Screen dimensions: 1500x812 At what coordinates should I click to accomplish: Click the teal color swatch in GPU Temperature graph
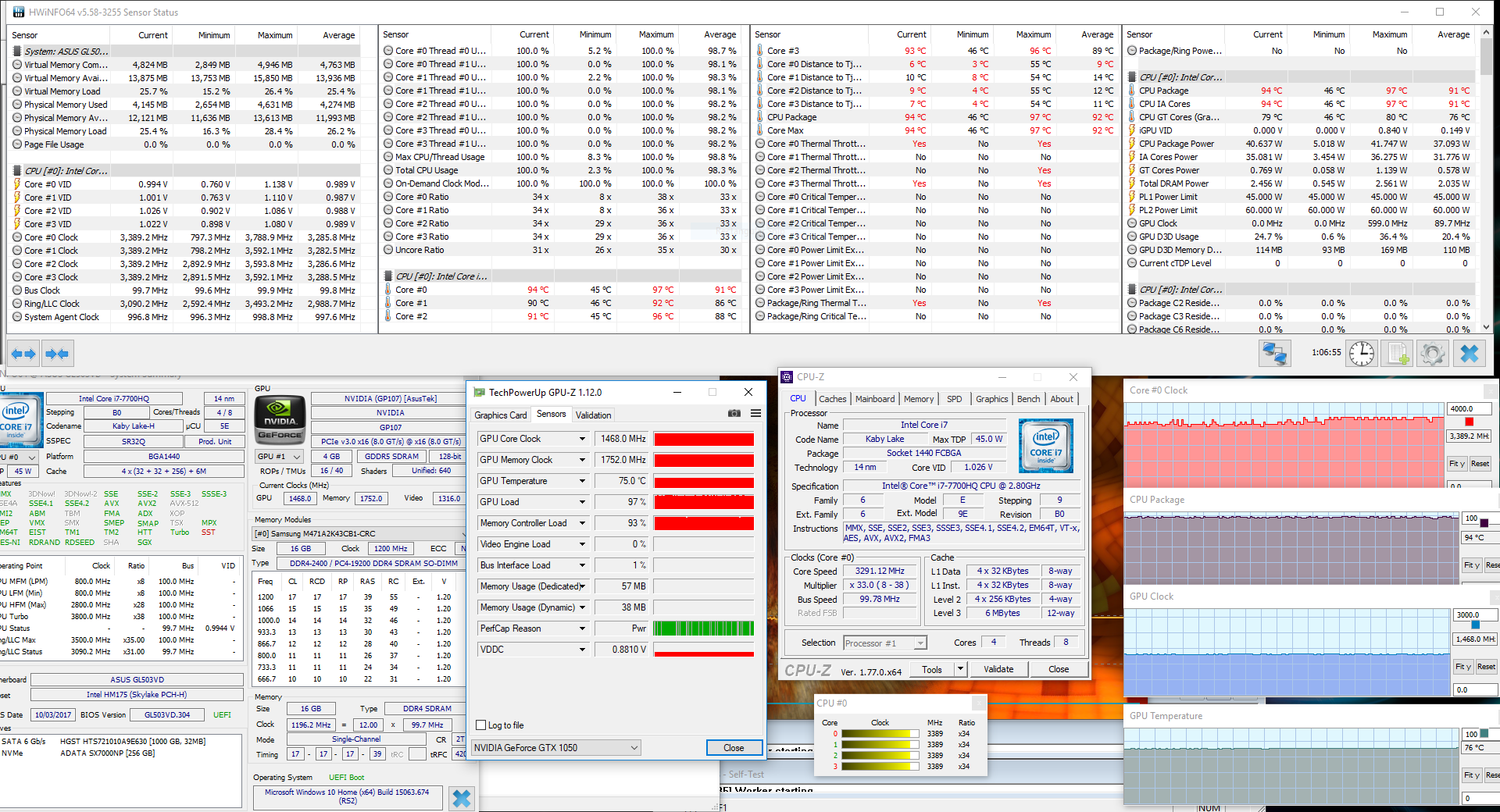[x=1484, y=733]
